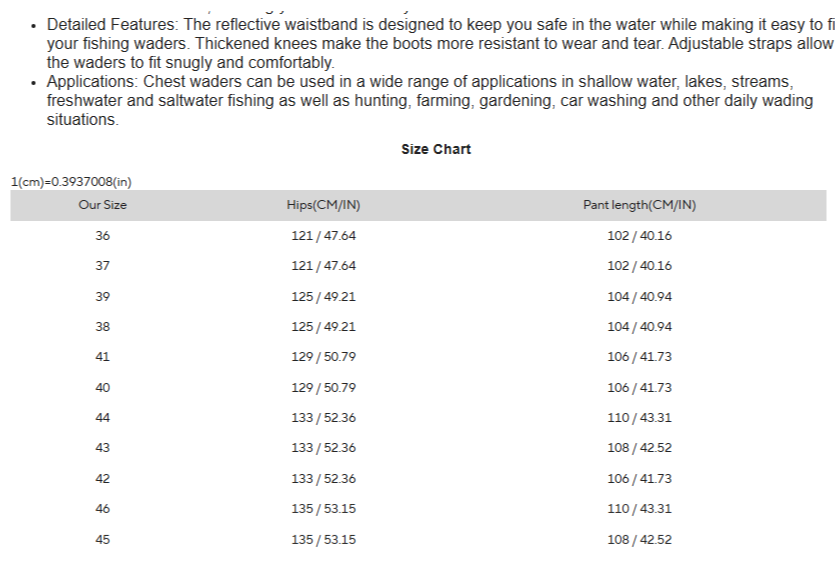The height and width of the screenshot is (563, 835).
Task: Select size 37 row cell
Action: 102,266
